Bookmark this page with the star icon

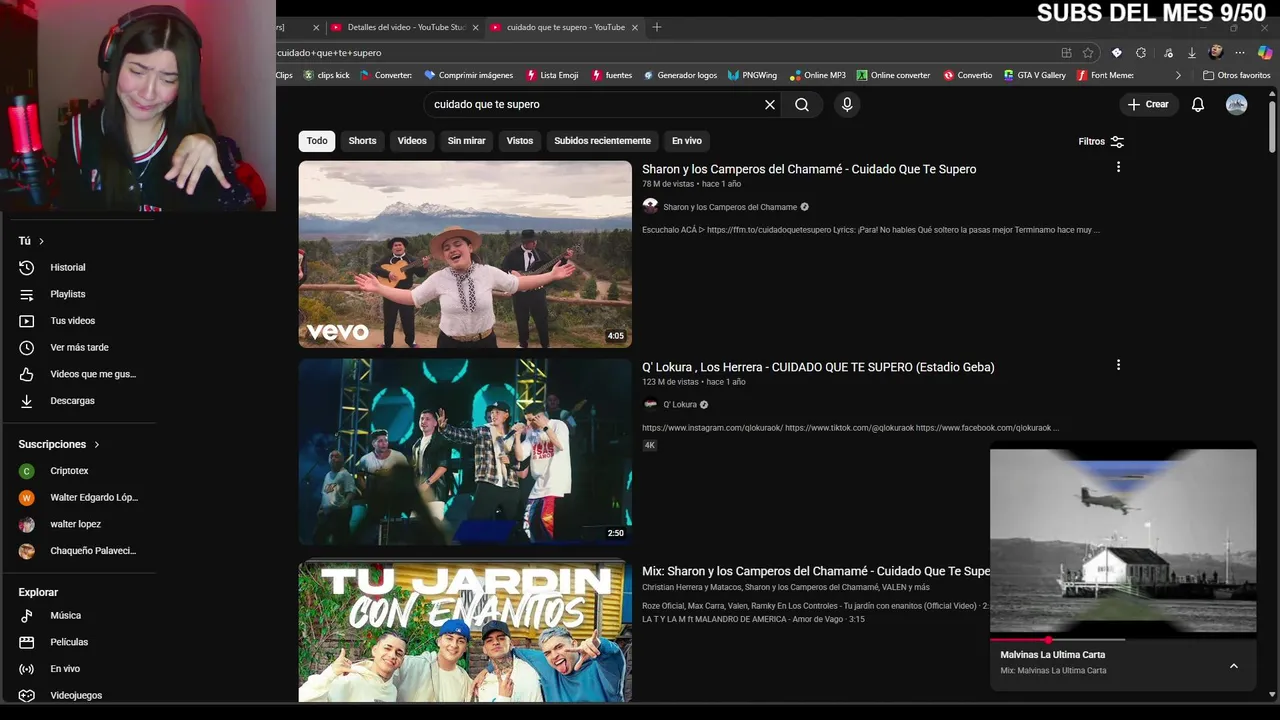coord(1088,52)
